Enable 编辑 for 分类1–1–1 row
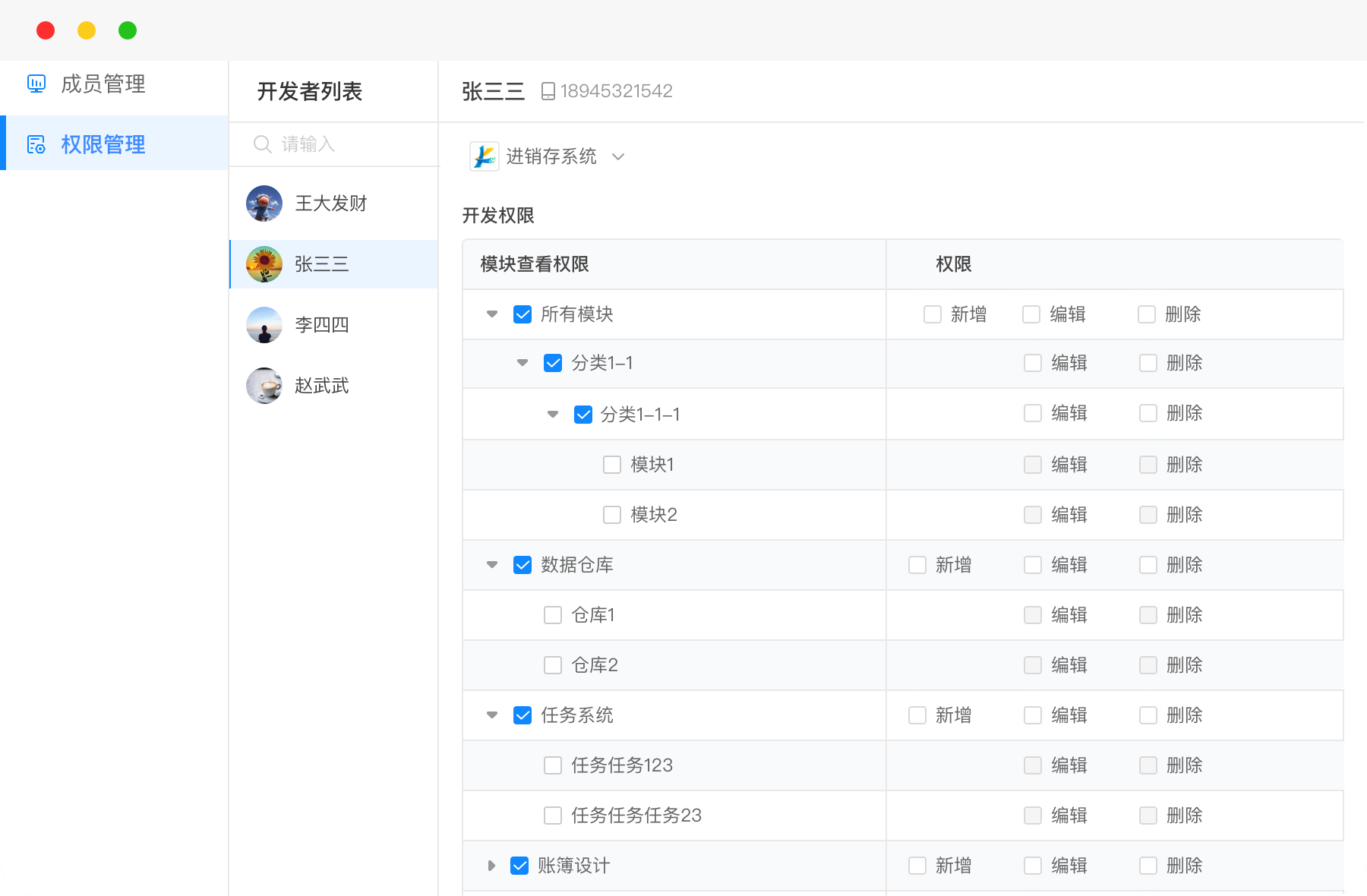This screenshot has width=1367, height=896. (x=1033, y=413)
